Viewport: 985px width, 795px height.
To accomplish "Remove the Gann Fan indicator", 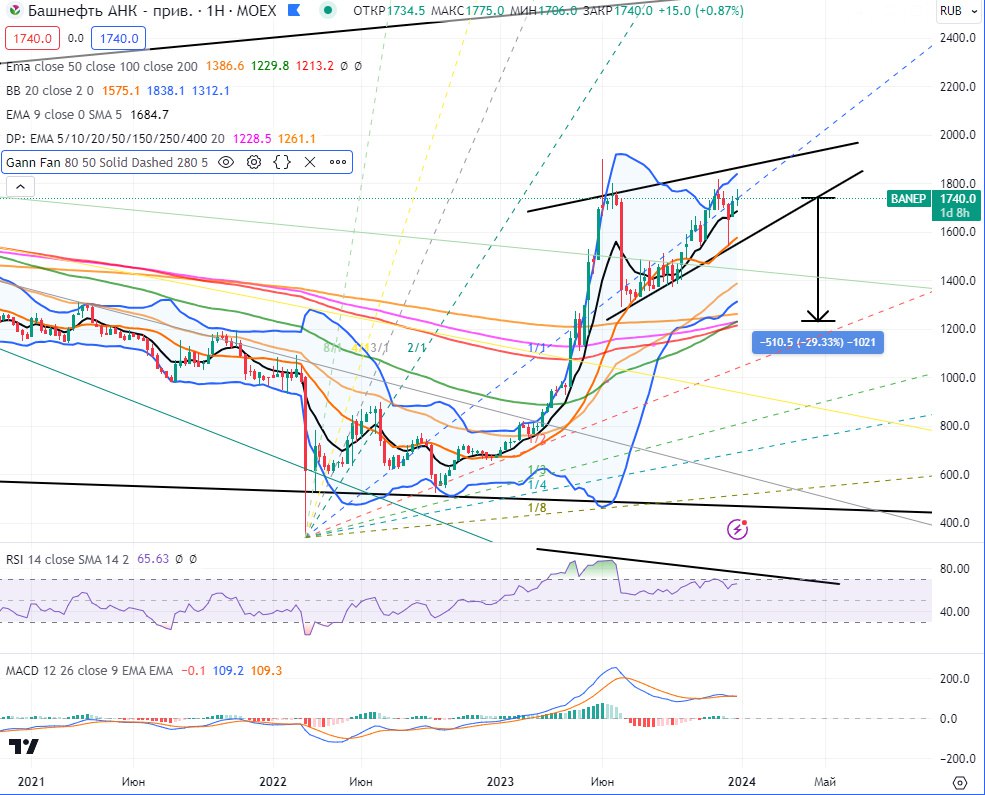I will pyautogui.click(x=310, y=163).
